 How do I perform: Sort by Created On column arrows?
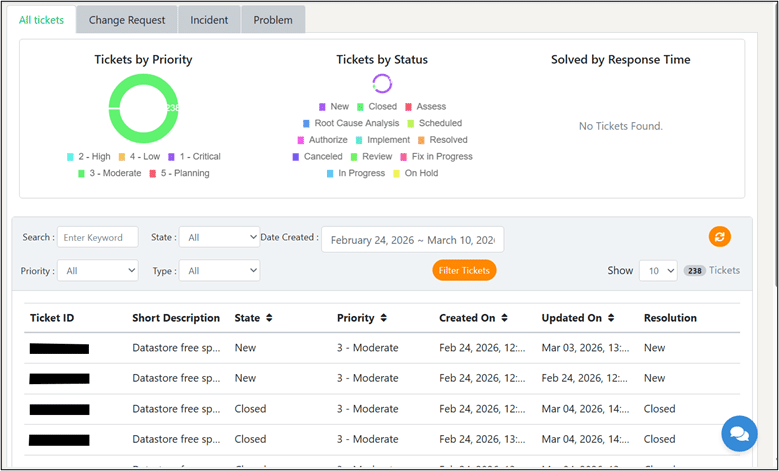(x=504, y=318)
